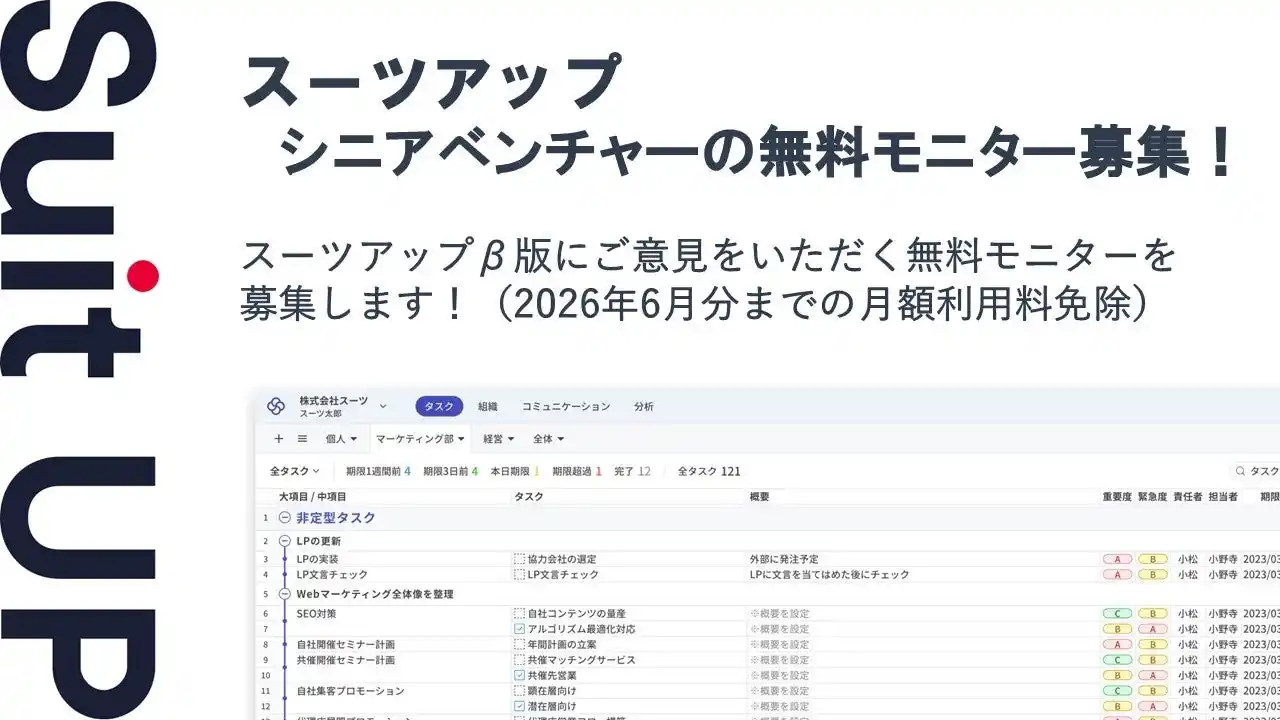Screen dimensions: 1280x720
Task: Uncheck the 共催先営業 task checkbox
Action: coord(520,674)
